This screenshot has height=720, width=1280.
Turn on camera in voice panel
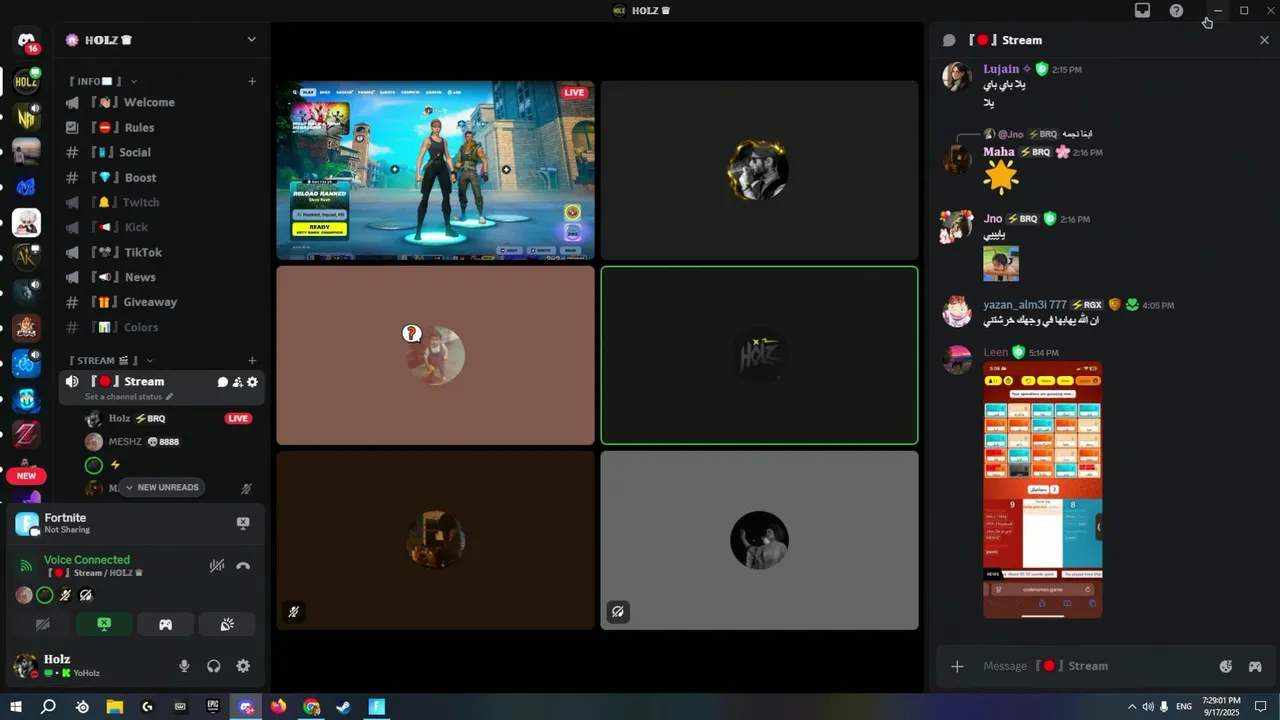click(42, 625)
